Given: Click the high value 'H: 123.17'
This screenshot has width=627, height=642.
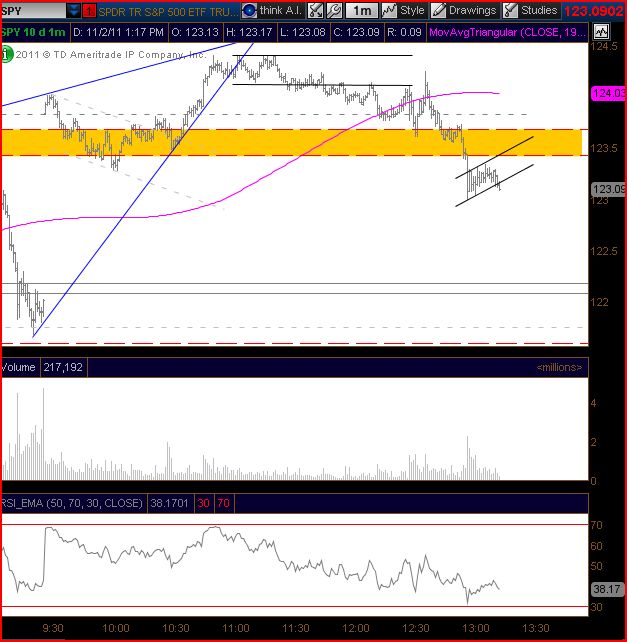Looking at the screenshot, I should [x=249, y=32].
